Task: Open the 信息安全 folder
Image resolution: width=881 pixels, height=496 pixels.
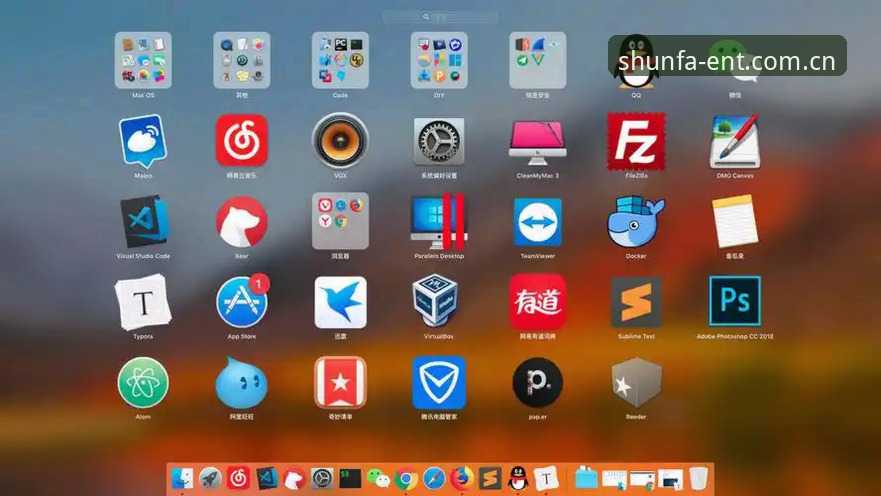Action: coord(538,60)
